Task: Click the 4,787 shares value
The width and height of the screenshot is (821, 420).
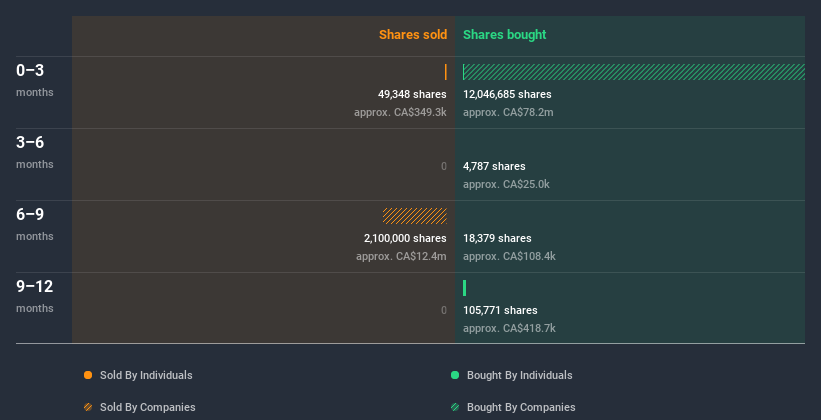Action: point(494,166)
